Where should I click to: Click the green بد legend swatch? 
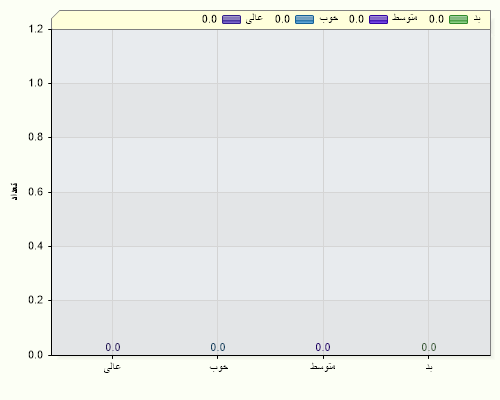pos(458,19)
